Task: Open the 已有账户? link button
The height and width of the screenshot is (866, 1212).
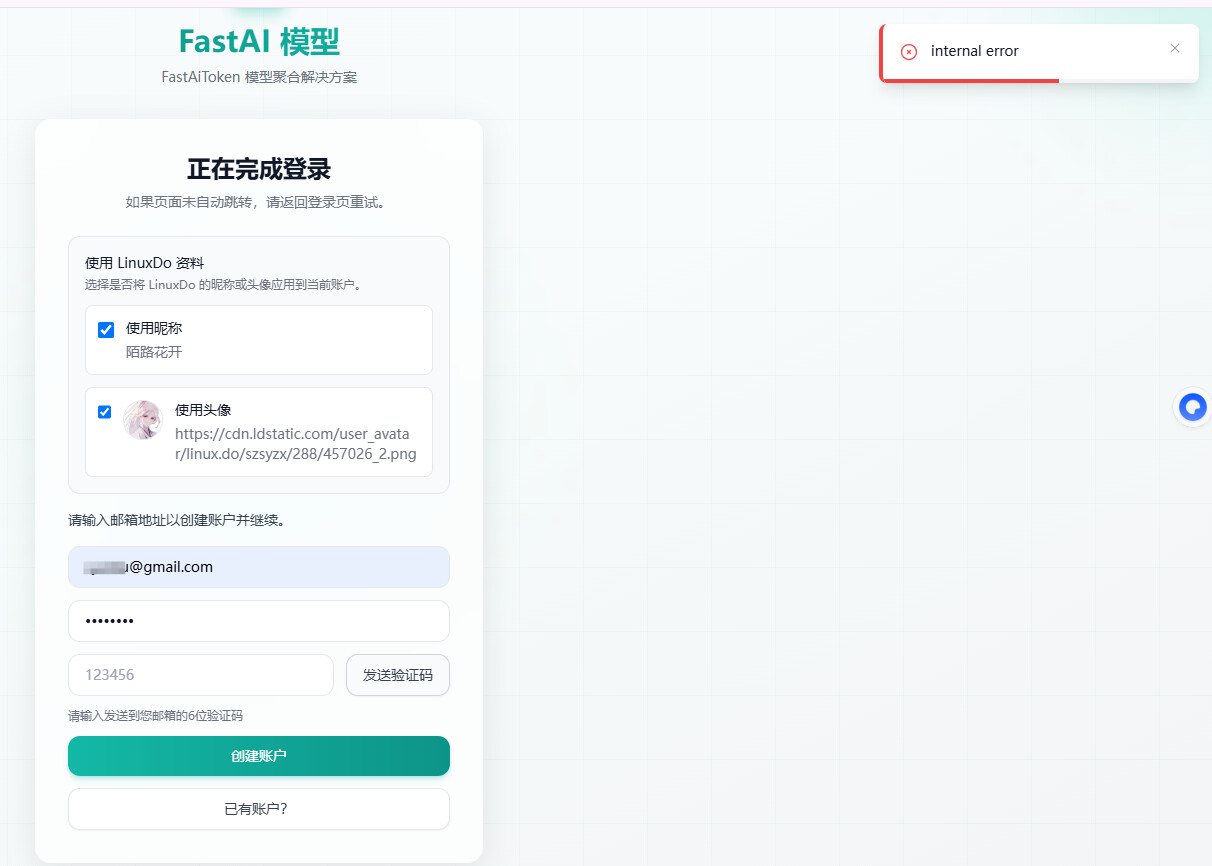Action: click(259, 809)
